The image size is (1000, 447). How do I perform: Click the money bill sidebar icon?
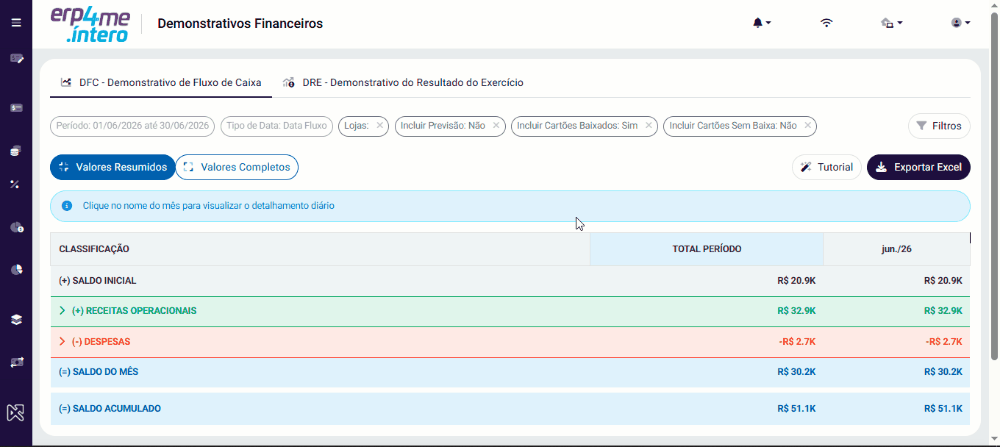pos(17,108)
